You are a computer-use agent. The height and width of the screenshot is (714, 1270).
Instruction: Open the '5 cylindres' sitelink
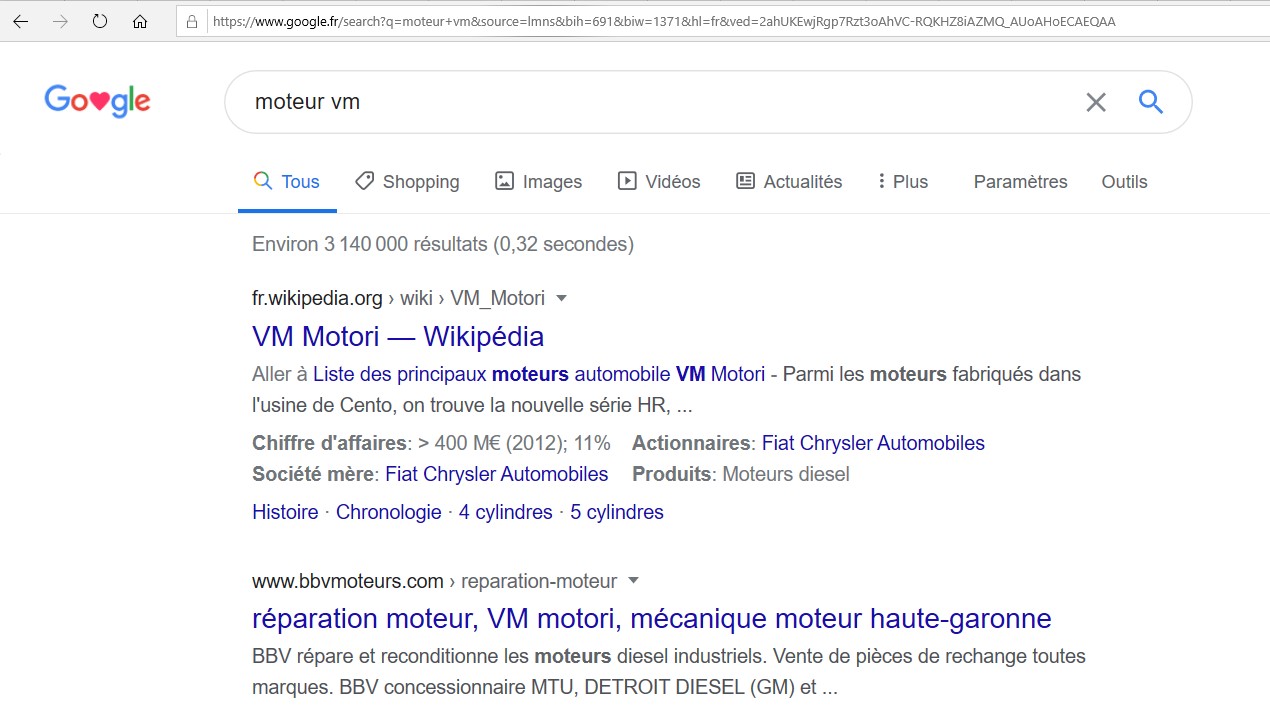click(617, 512)
